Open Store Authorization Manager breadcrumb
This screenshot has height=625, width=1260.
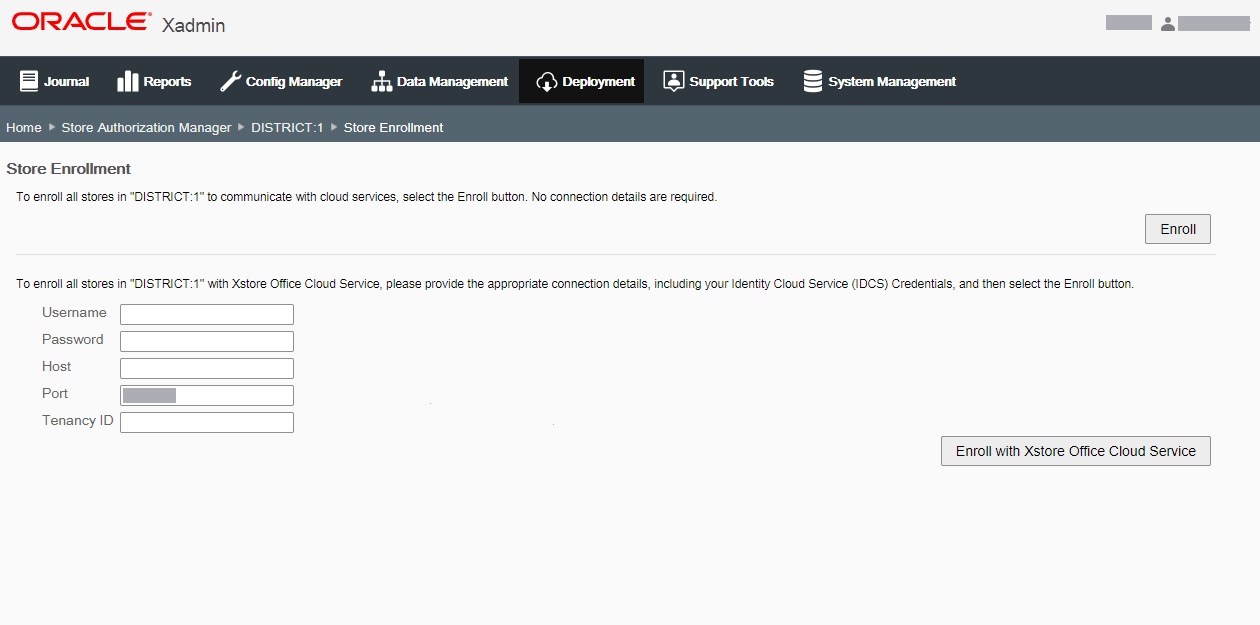[x=146, y=127]
